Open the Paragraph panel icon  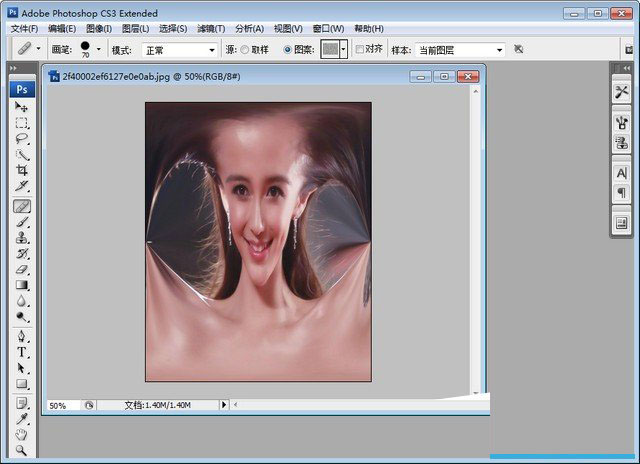click(x=621, y=193)
